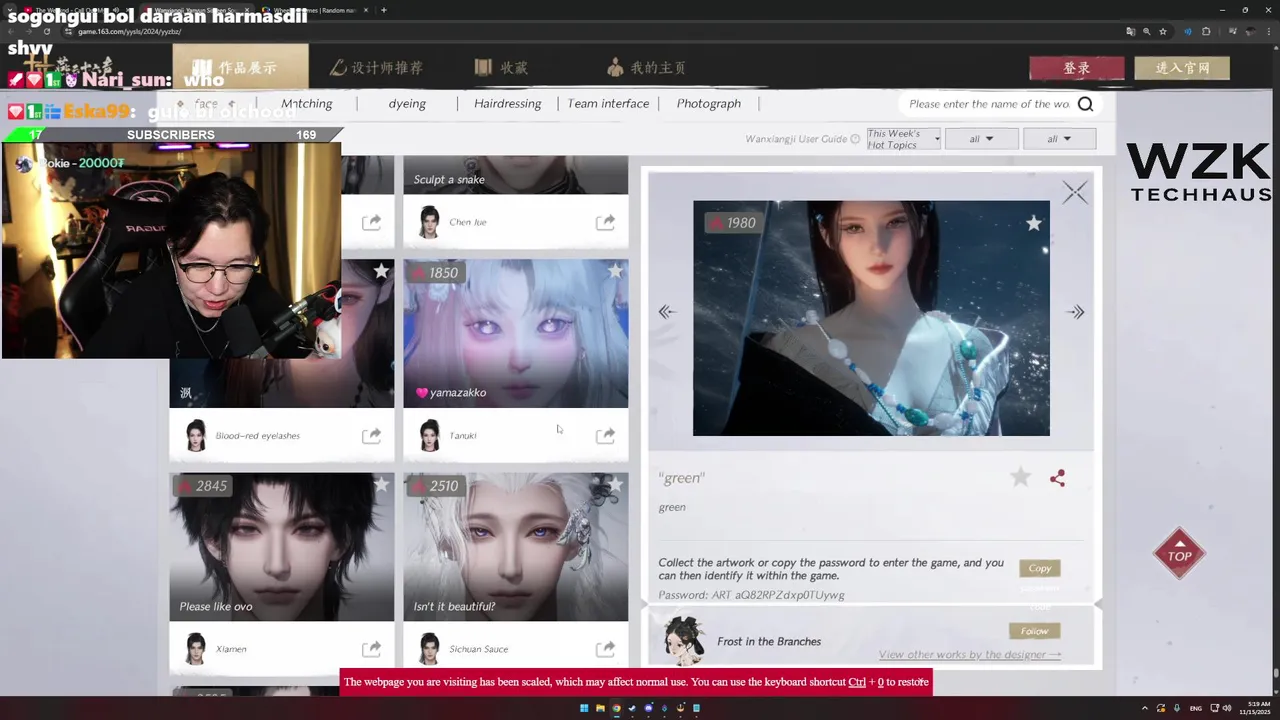Go to the previous artwork image arrow

[667, 312]
